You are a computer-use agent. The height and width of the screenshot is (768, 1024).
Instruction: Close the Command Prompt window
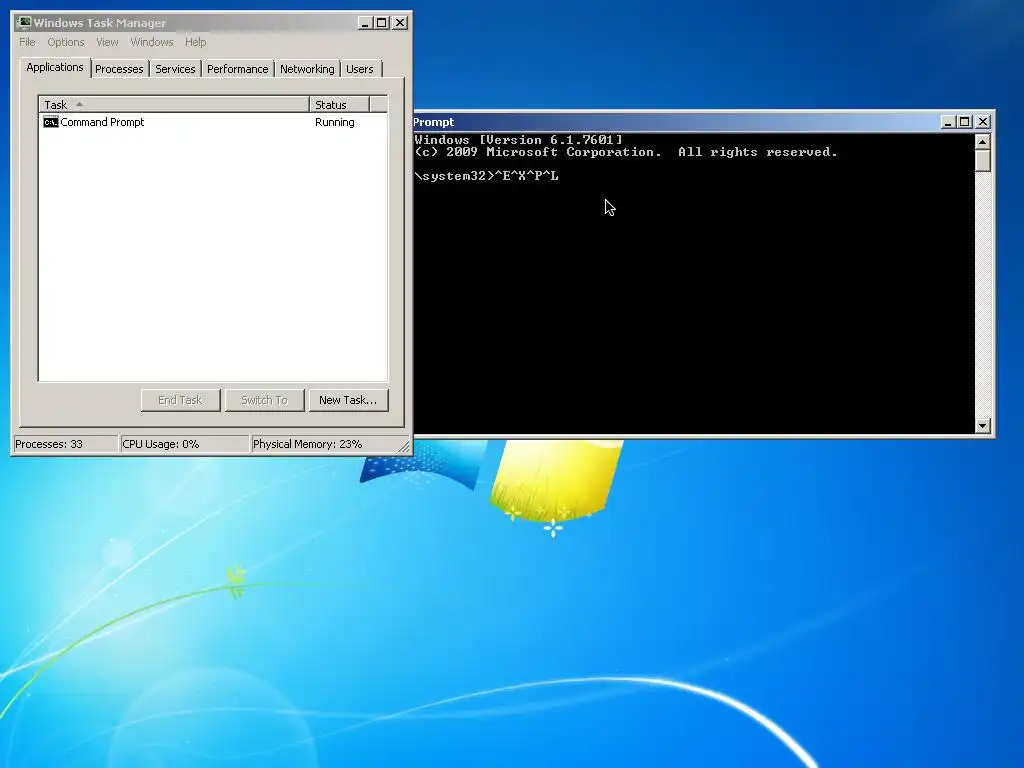pyautogui.click(x=983, y=121)
